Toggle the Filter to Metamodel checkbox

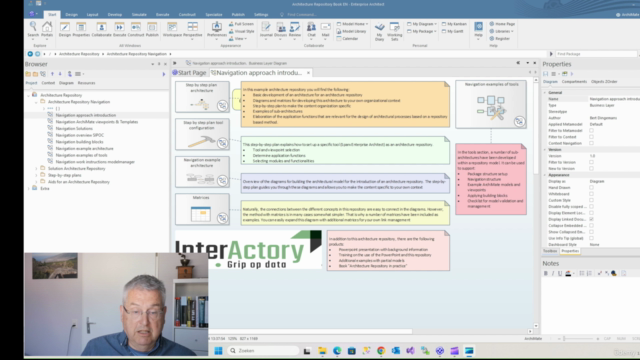(x=591, y=131)
